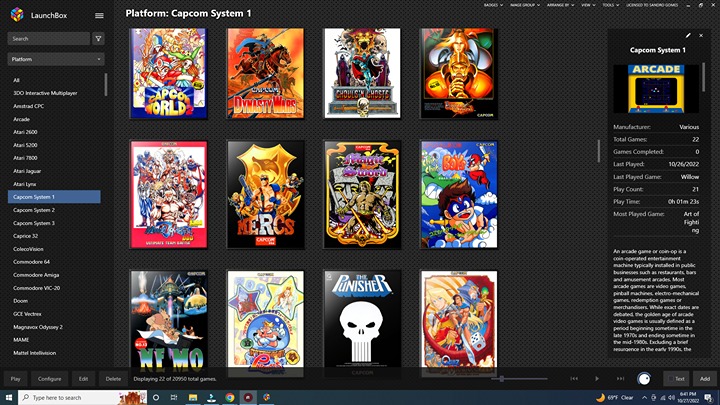Click into the LaunchBox Search field
This screenshot has width=720, height=405.
(49, 39)
